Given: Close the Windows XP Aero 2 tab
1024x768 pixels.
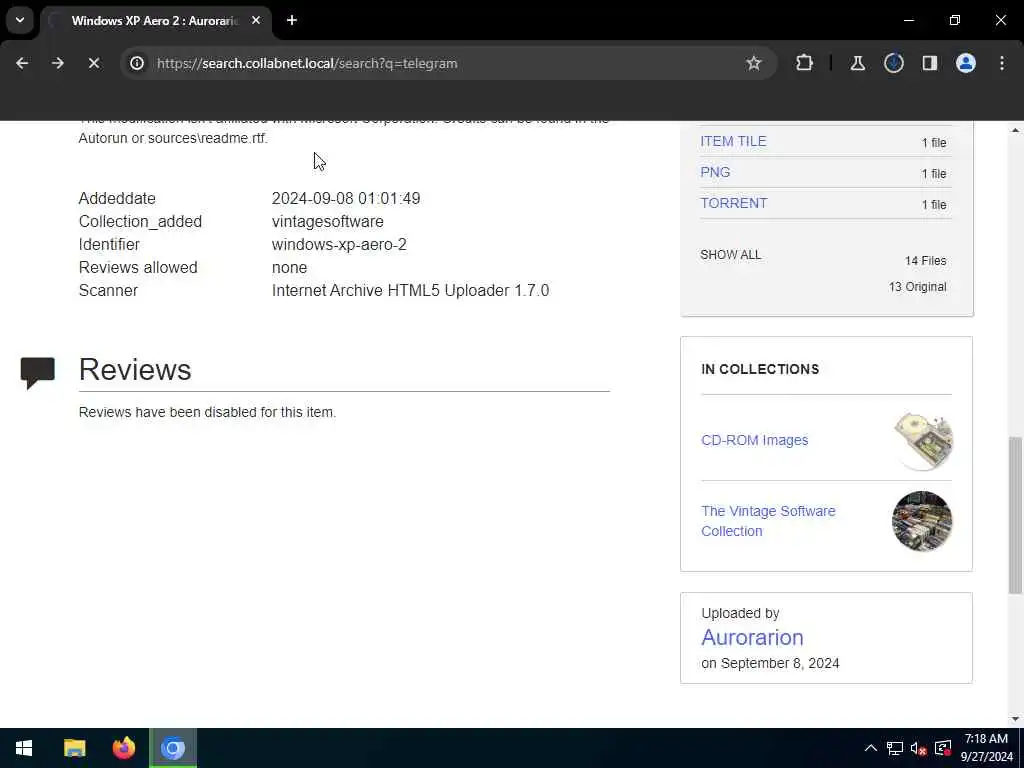Looking at the screenshot, I should pyautogui.click(x=256, y=20).
